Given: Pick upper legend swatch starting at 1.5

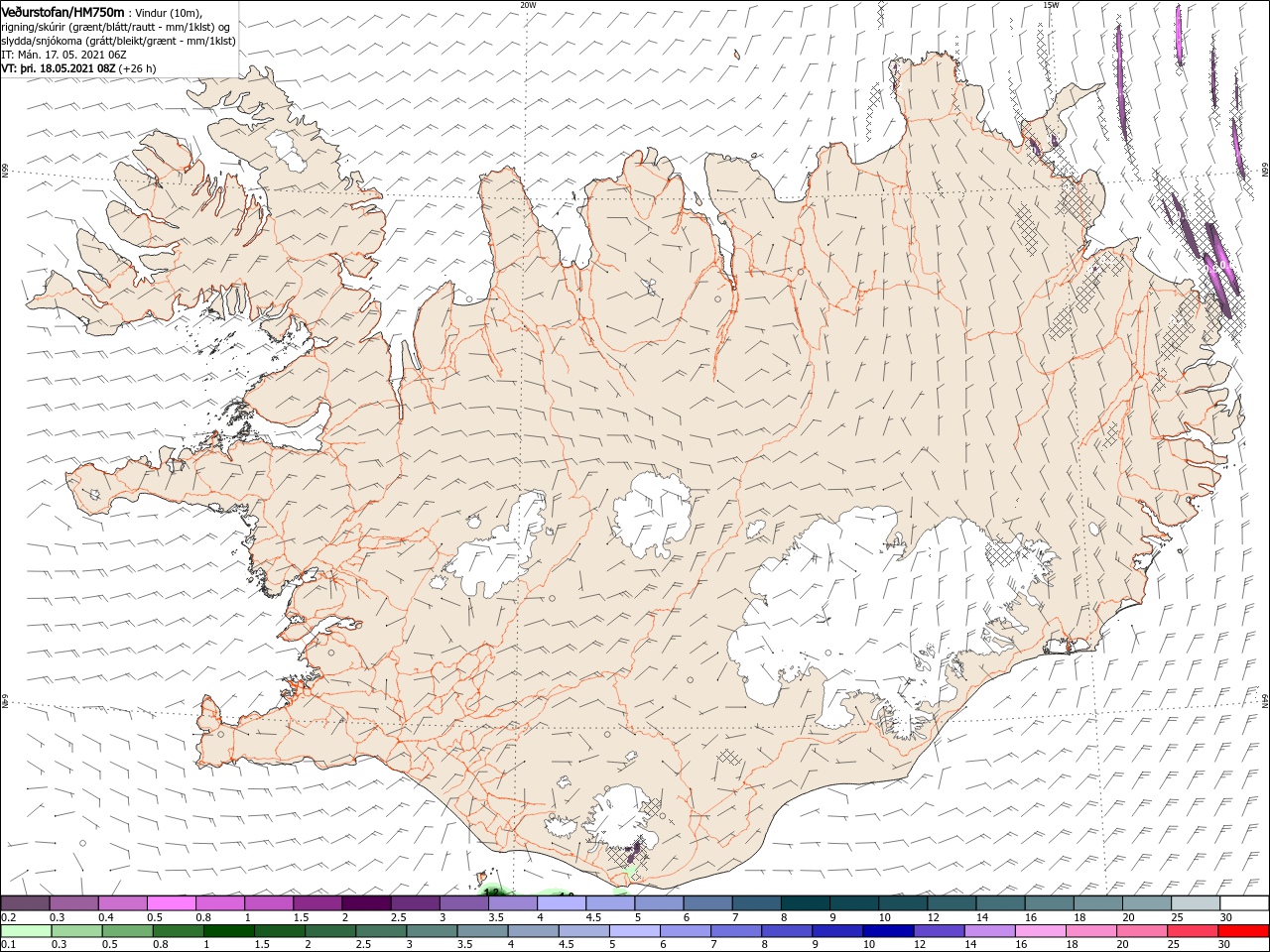Looking at the screenshot, I should pyautogui.click(x=317, y=903).
